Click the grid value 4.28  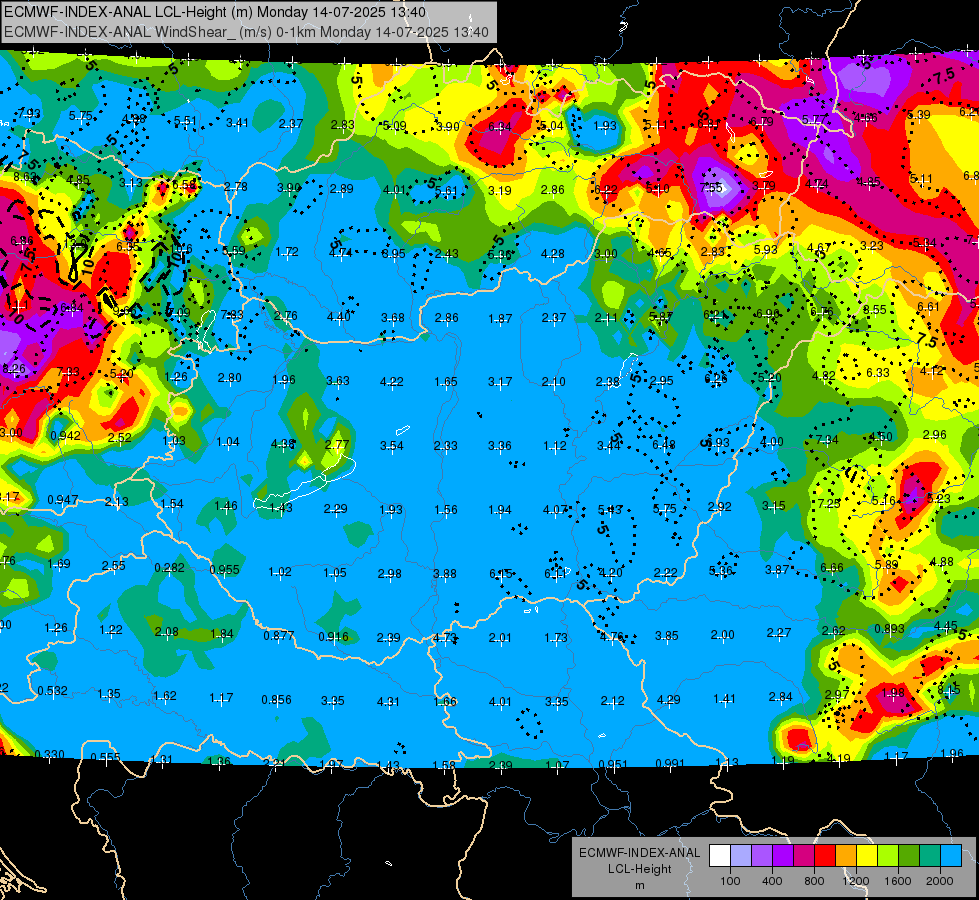click(553, 254)
